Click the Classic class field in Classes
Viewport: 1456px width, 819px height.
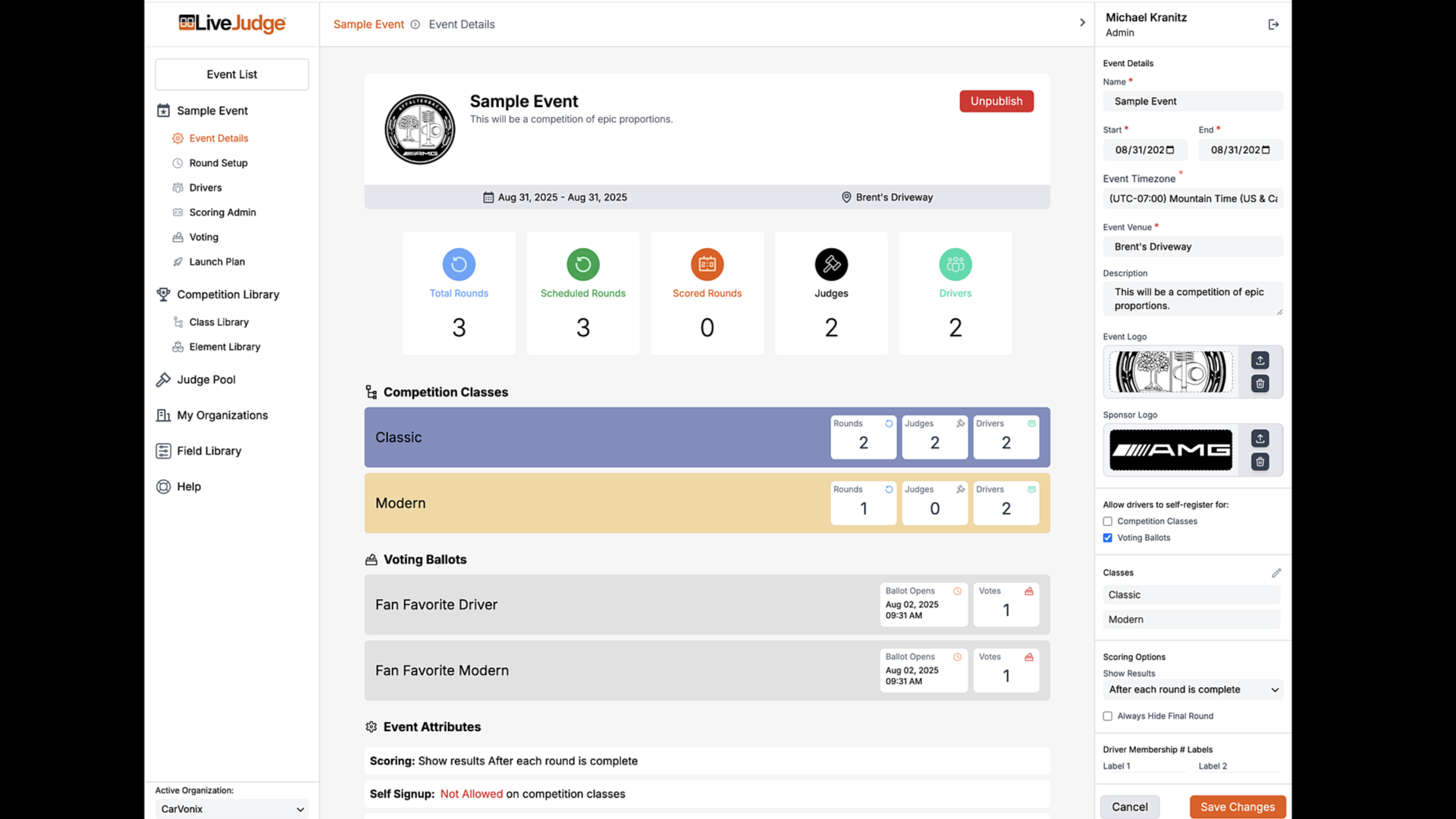[x=1191, y=595]
